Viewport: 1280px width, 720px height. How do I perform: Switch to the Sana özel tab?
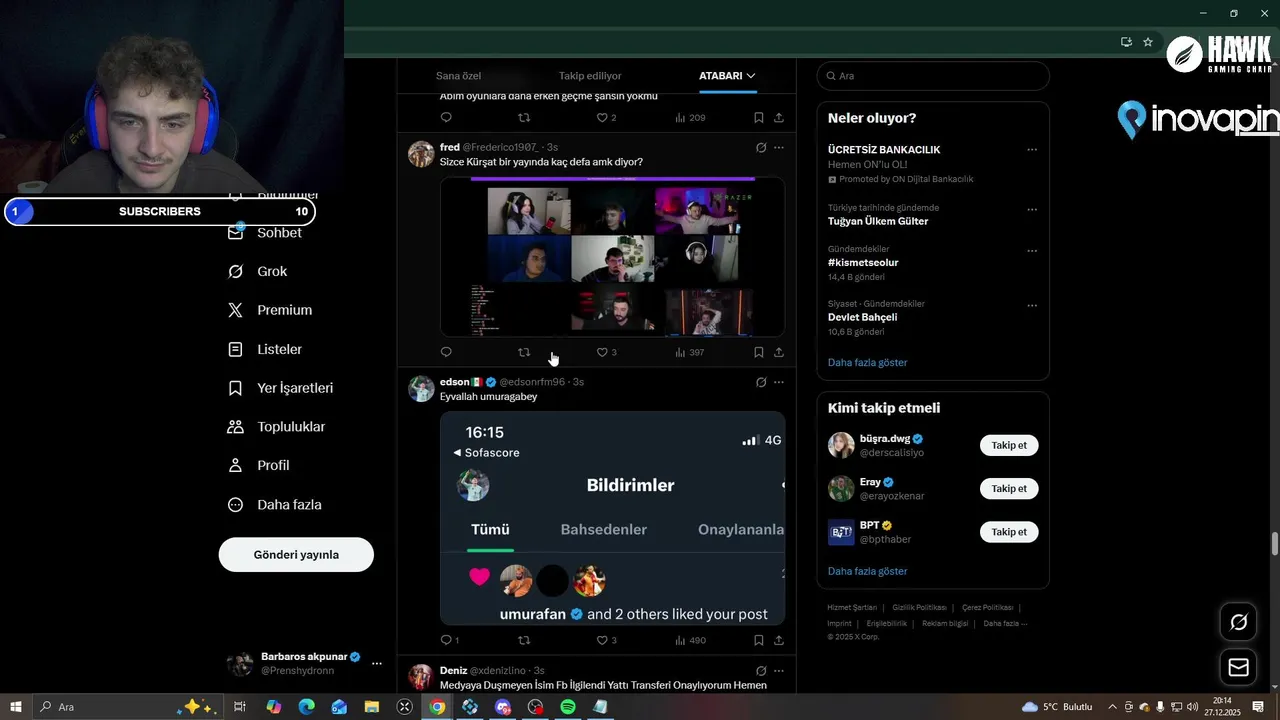pos(458,76)
